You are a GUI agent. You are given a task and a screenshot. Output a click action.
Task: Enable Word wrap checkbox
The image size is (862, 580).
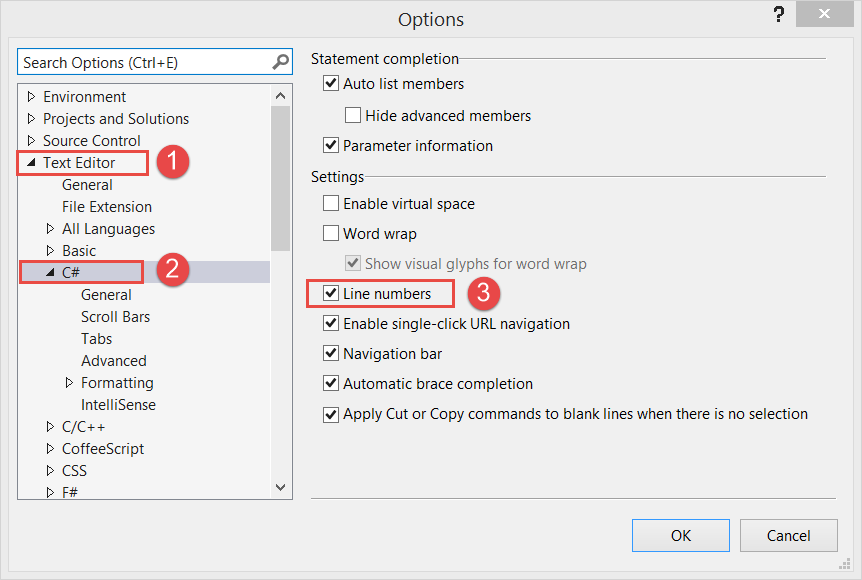[x=330, y=234]
